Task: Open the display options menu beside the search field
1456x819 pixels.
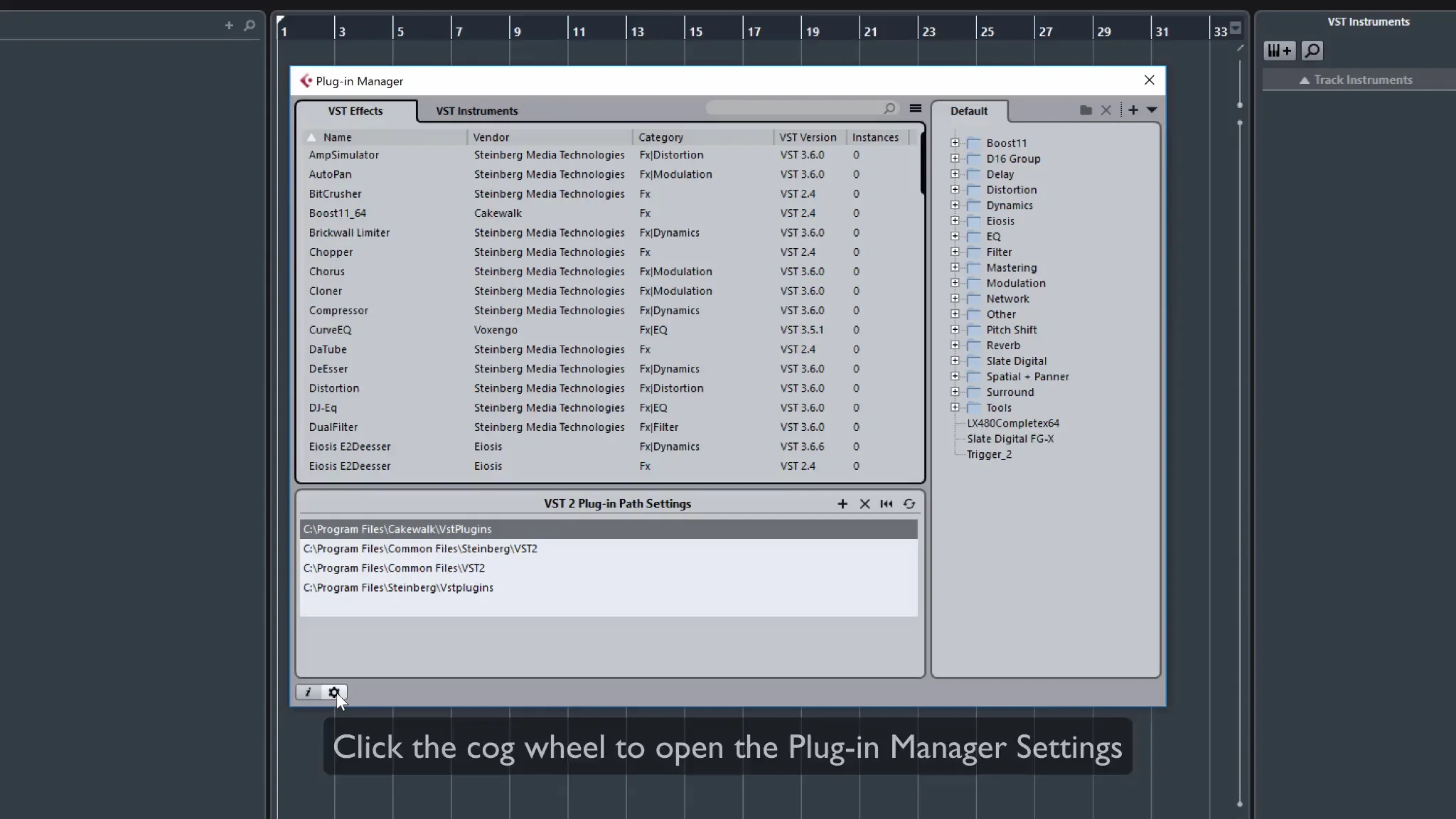Action: tap(915, 108)
